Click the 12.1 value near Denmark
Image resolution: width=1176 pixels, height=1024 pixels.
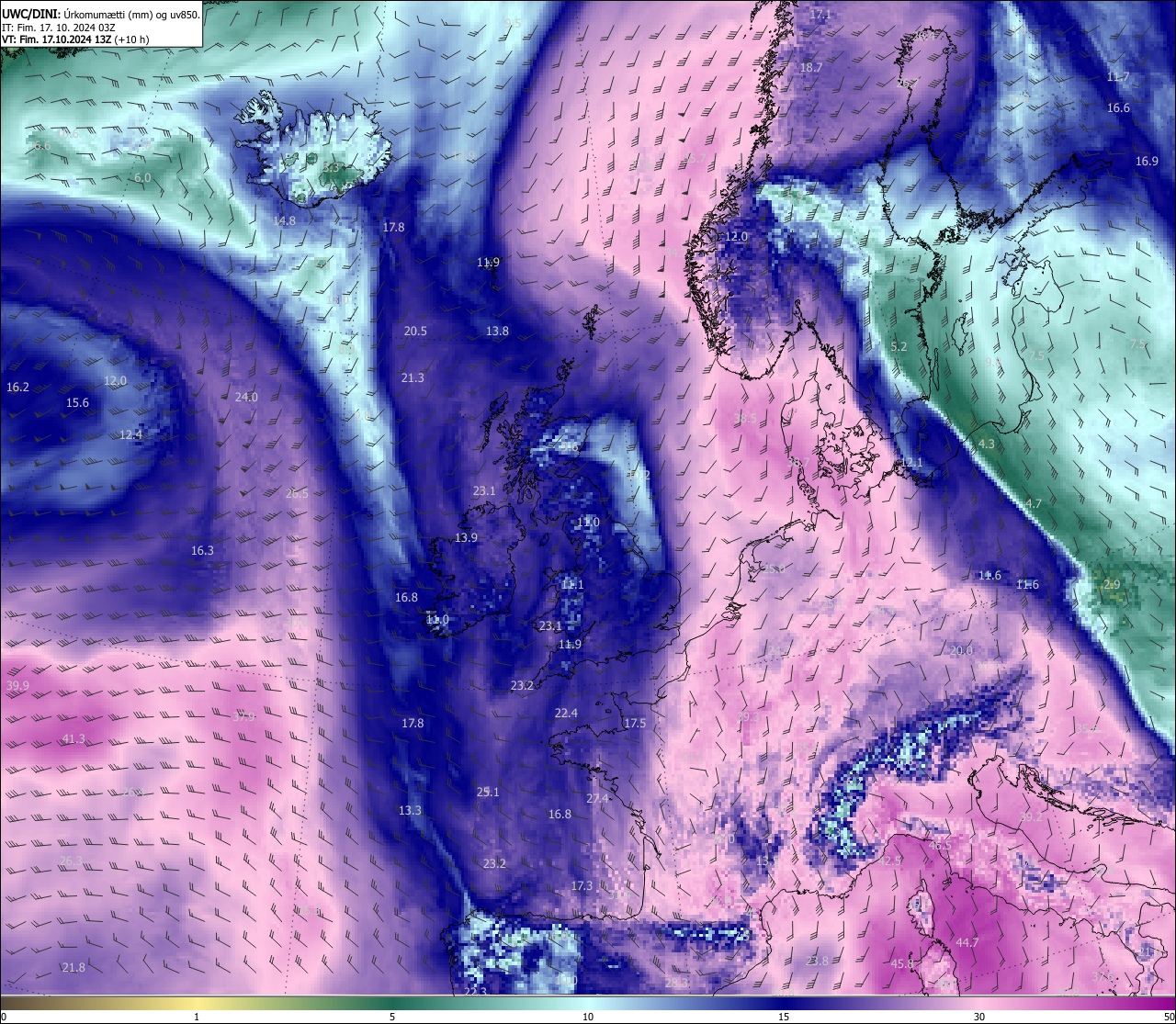pyautogui.click(x=911, y=462)
